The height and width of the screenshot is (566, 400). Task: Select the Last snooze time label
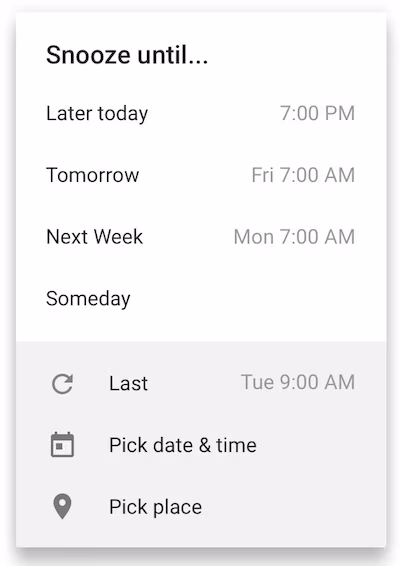tap(129, 383)
